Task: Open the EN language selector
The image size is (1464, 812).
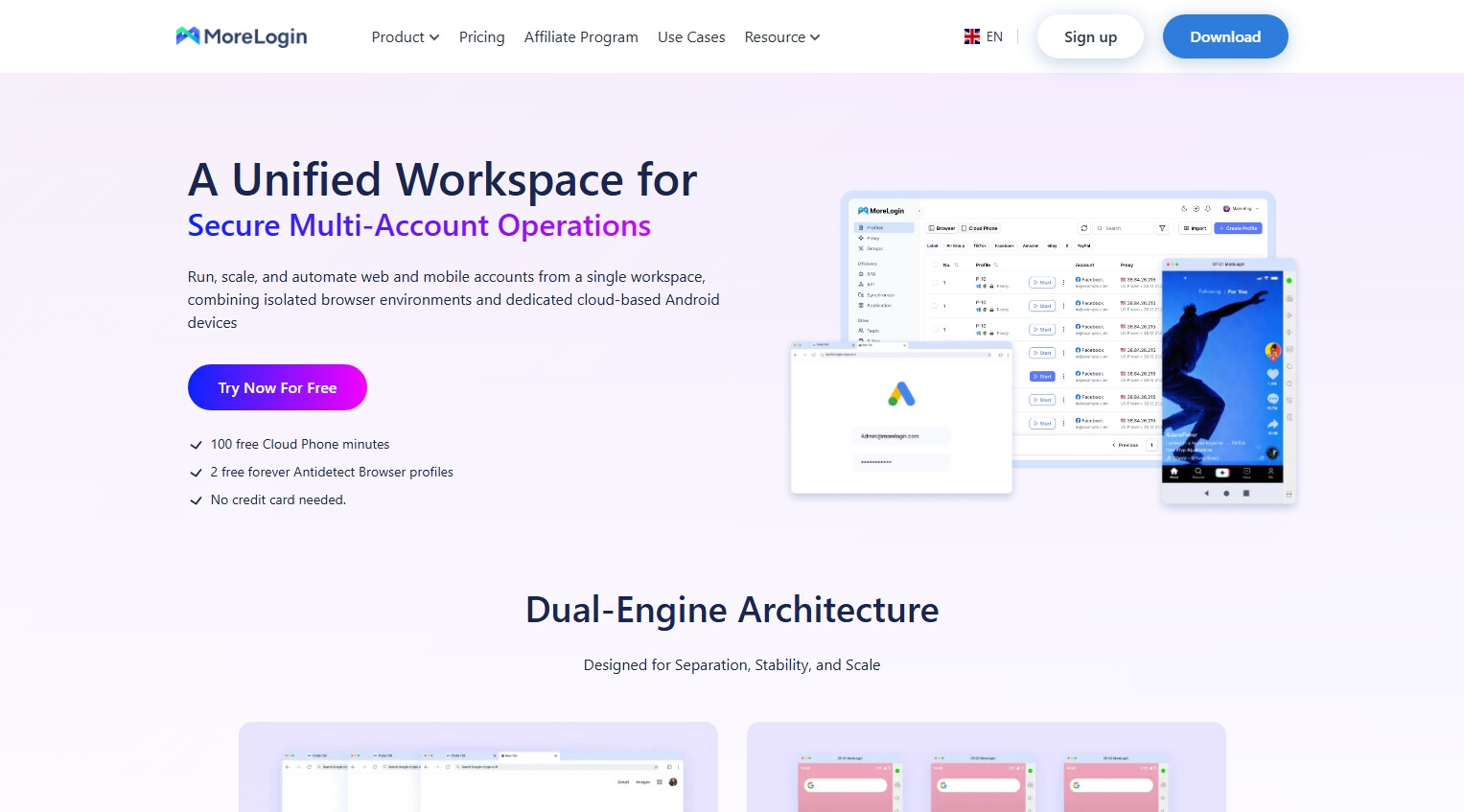Action: (x=984, y=36)
